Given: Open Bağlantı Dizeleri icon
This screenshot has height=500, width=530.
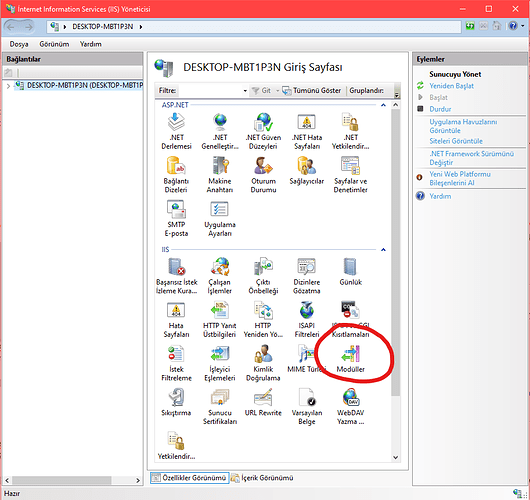Looking at the screenshot, I should point(176,175).
